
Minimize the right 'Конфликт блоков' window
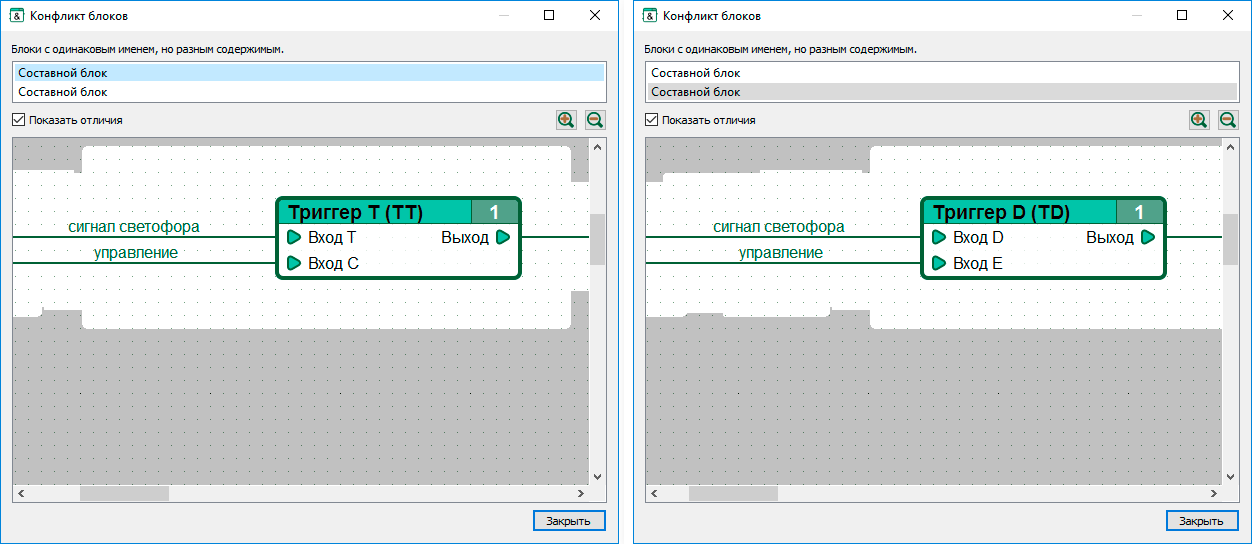pyautogui.click(x=1136, y=15)
